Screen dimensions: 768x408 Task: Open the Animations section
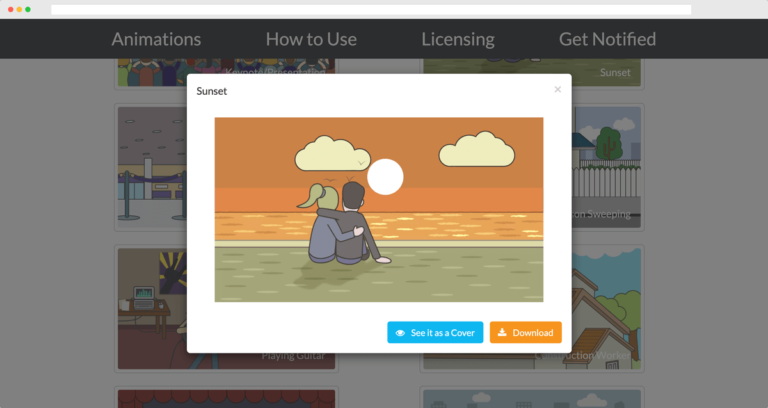point(156,39)
